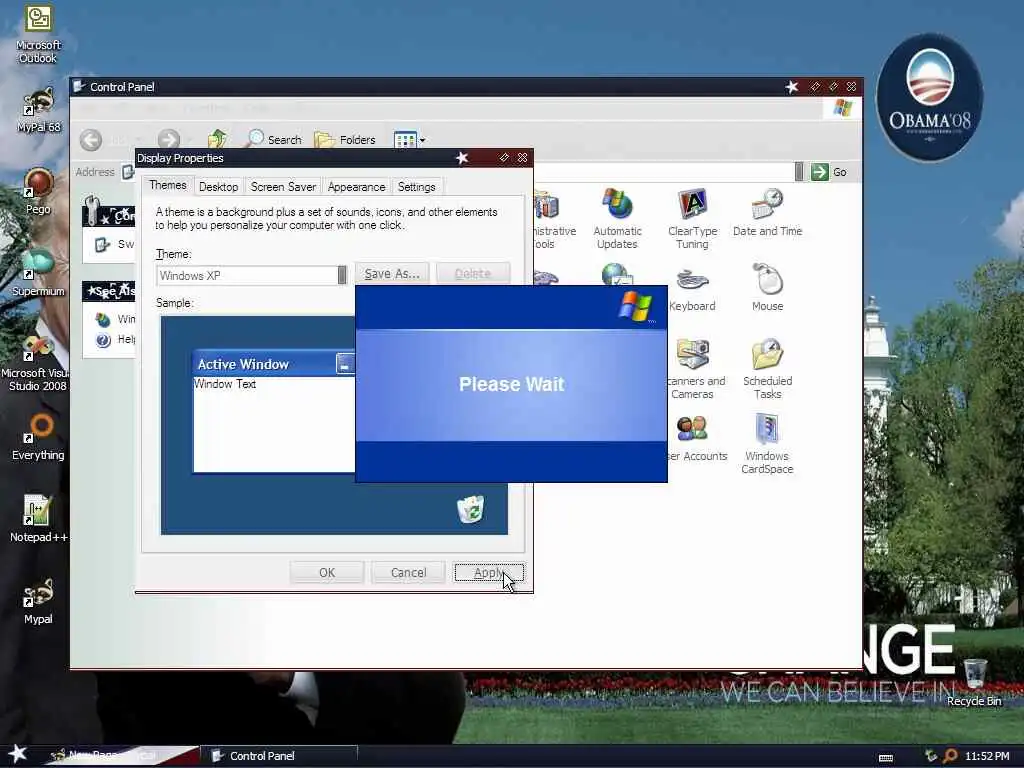Open Mouse settings in Control Panel
Image resolution: width=1024 pixels, height=768 pixels.
767,288
